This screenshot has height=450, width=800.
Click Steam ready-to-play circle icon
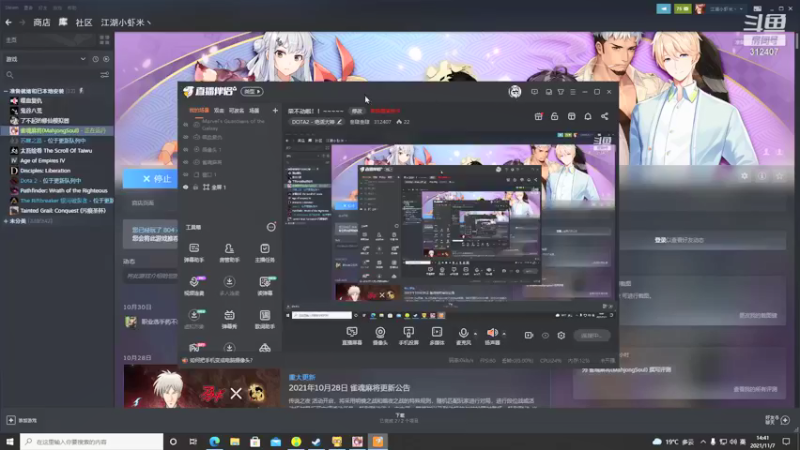pos(106,59)
